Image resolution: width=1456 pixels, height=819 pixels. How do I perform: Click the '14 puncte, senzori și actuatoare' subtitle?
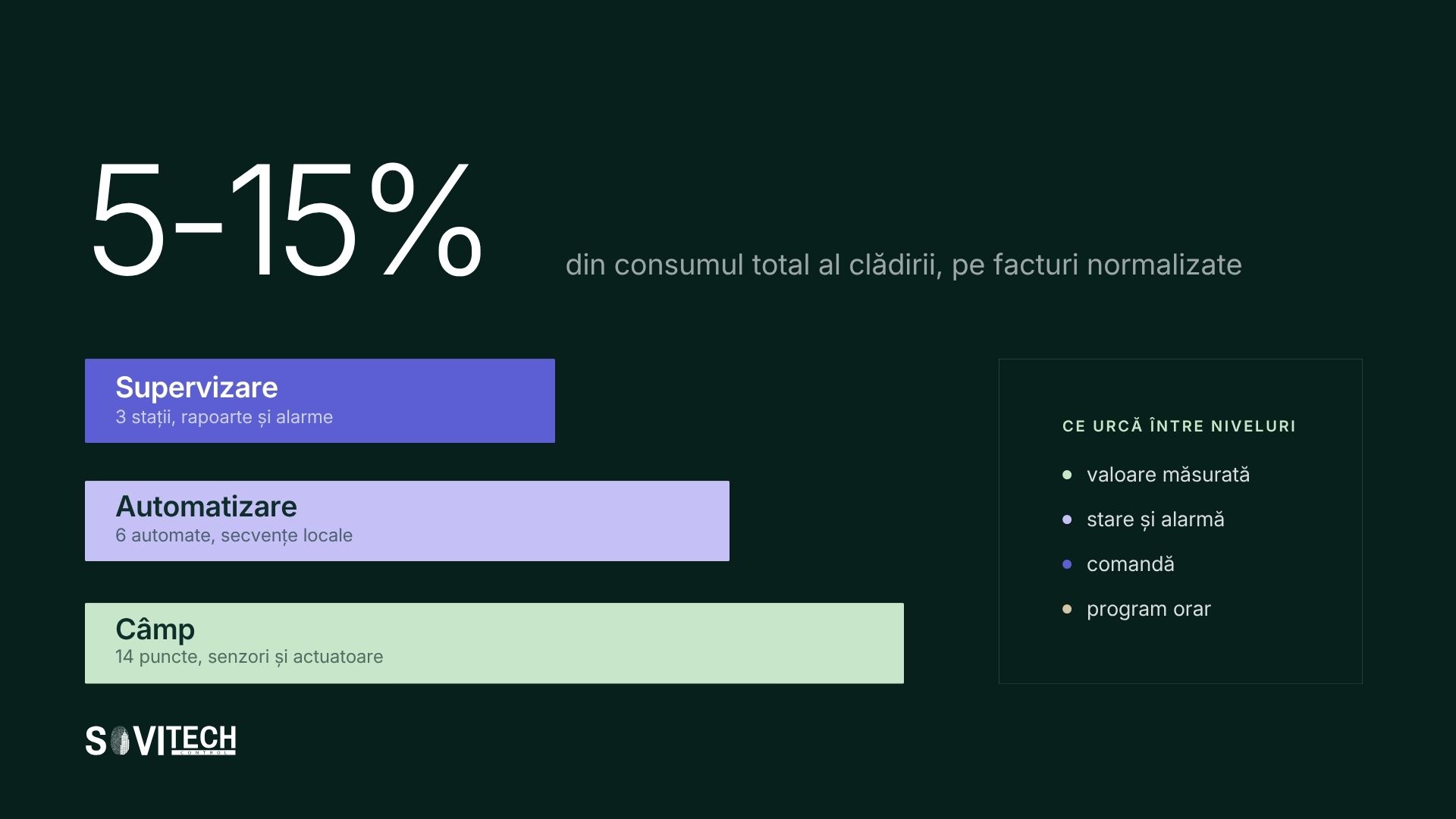pyautogui.click(x=249, y=657)
